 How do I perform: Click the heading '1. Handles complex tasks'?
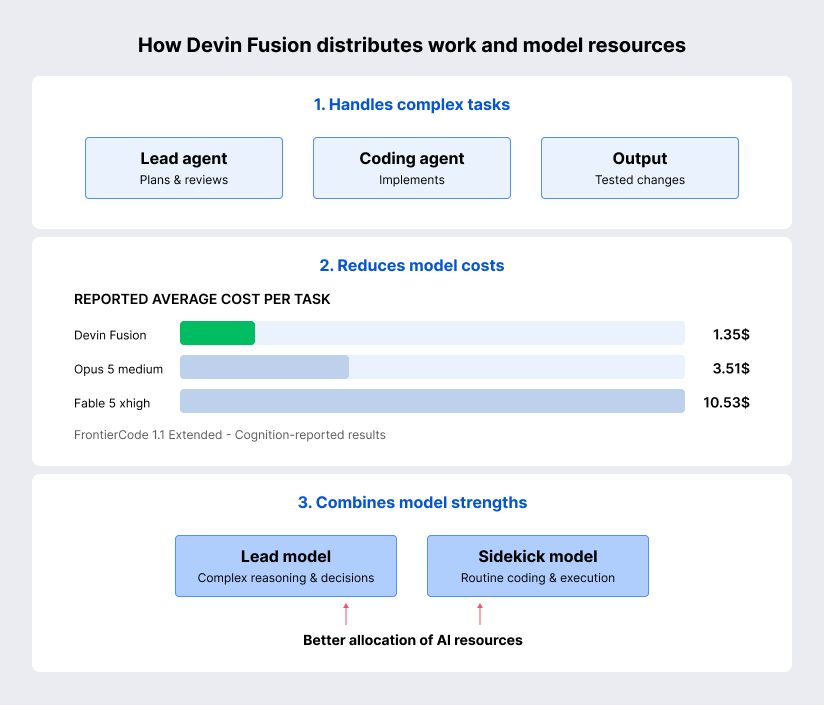pyautogui.click(x=411, y=105)
